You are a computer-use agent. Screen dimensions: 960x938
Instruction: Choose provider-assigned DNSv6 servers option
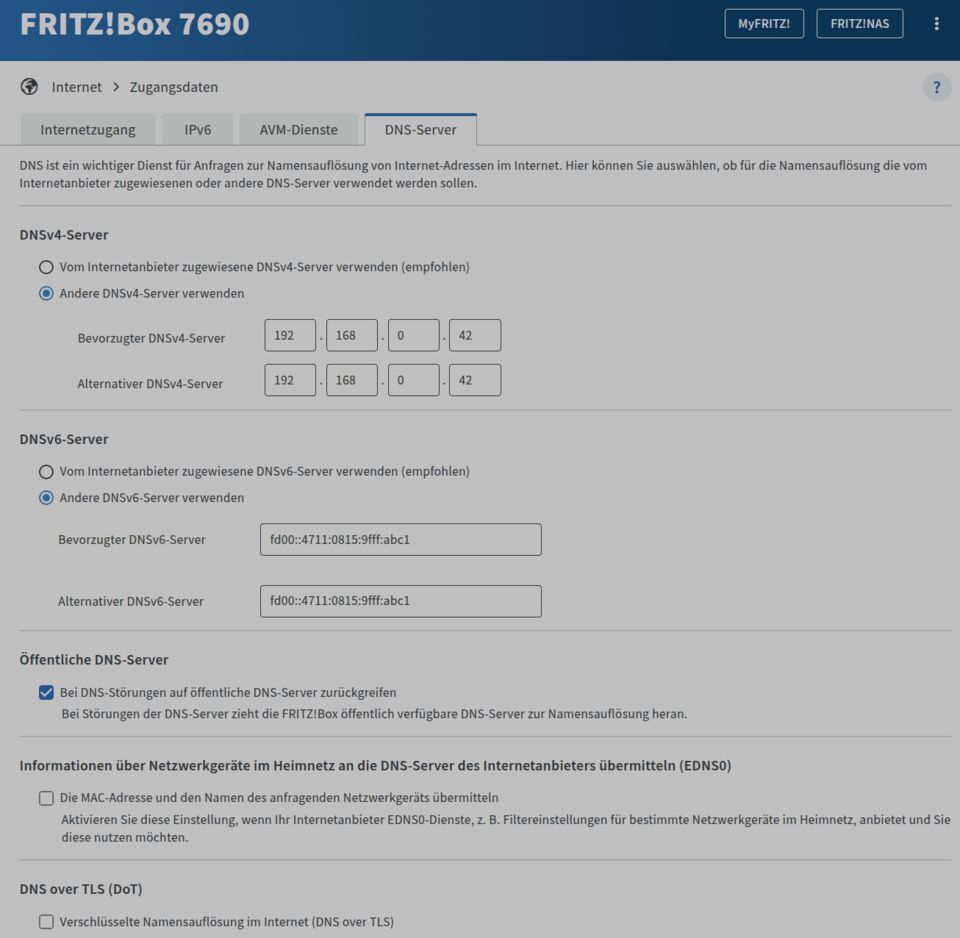[x=46, y=472]
